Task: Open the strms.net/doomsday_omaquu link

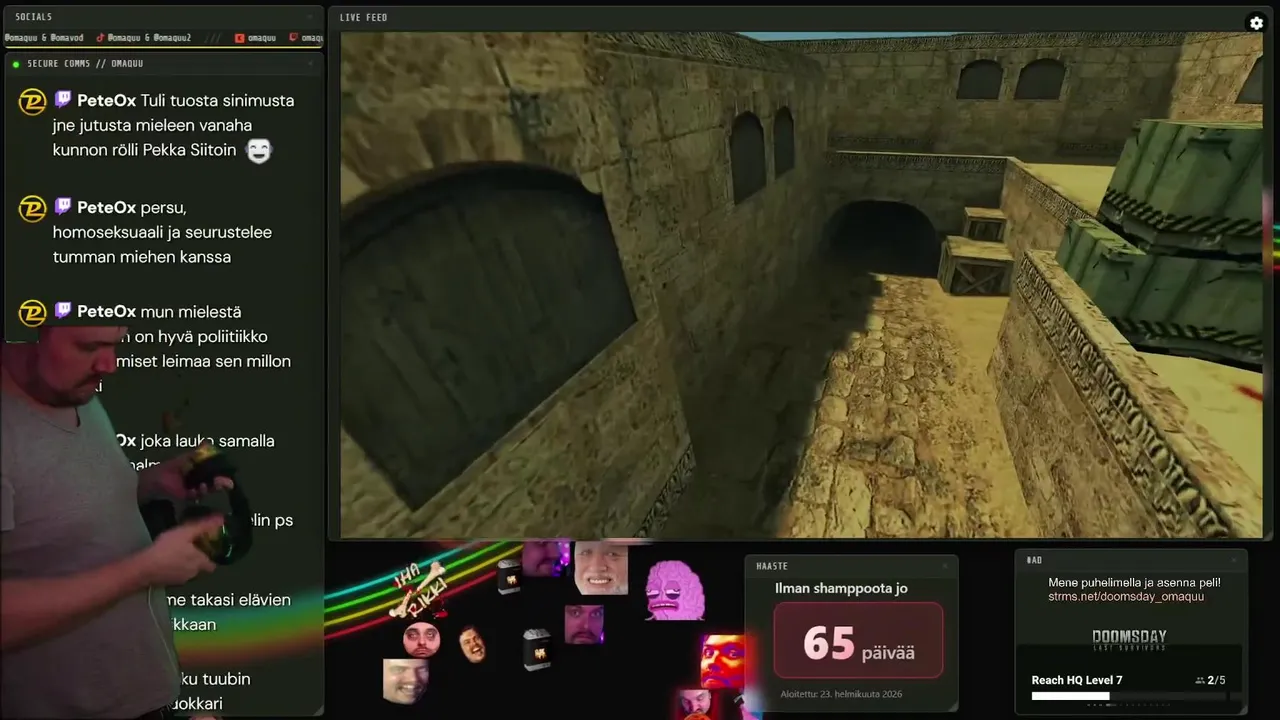Action: [1126, 597]
